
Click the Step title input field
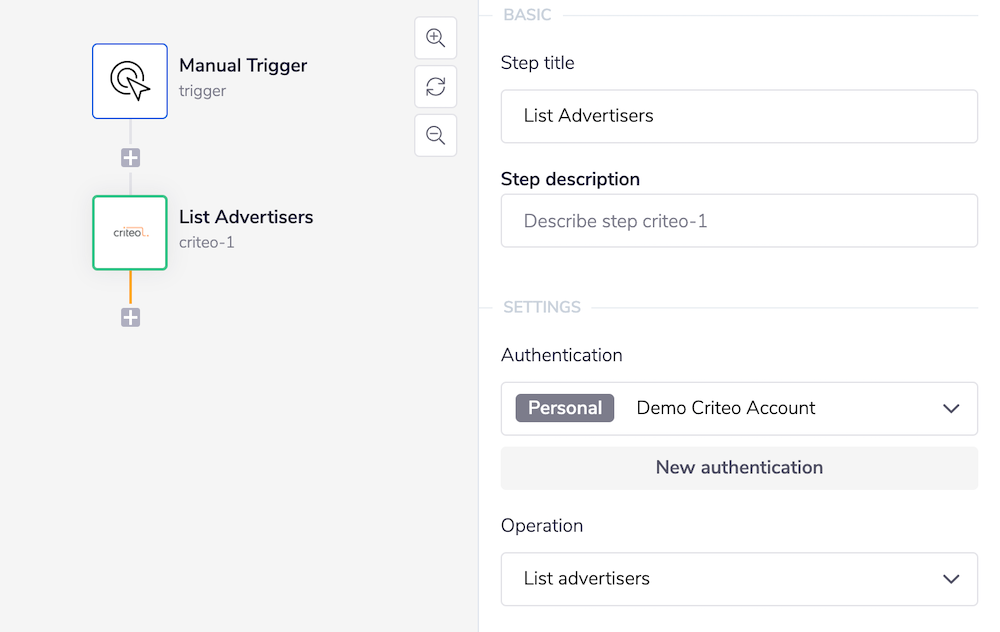click(x=739, y=116)
